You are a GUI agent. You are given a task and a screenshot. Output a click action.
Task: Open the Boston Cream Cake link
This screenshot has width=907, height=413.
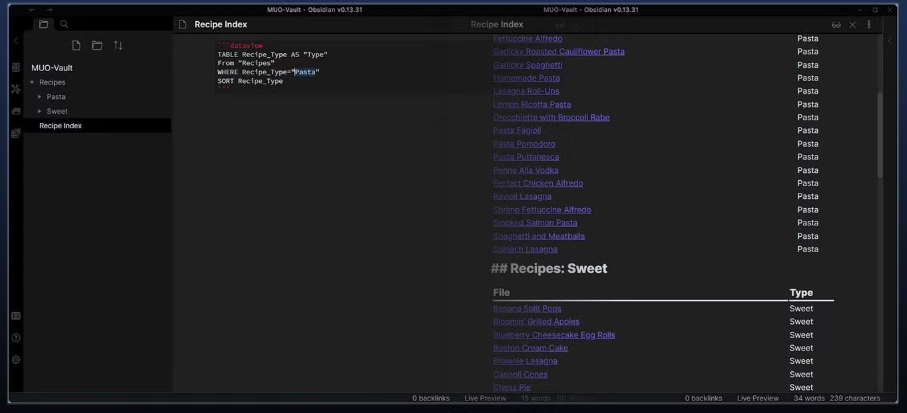pyautogui.click(x=530, y=348)
